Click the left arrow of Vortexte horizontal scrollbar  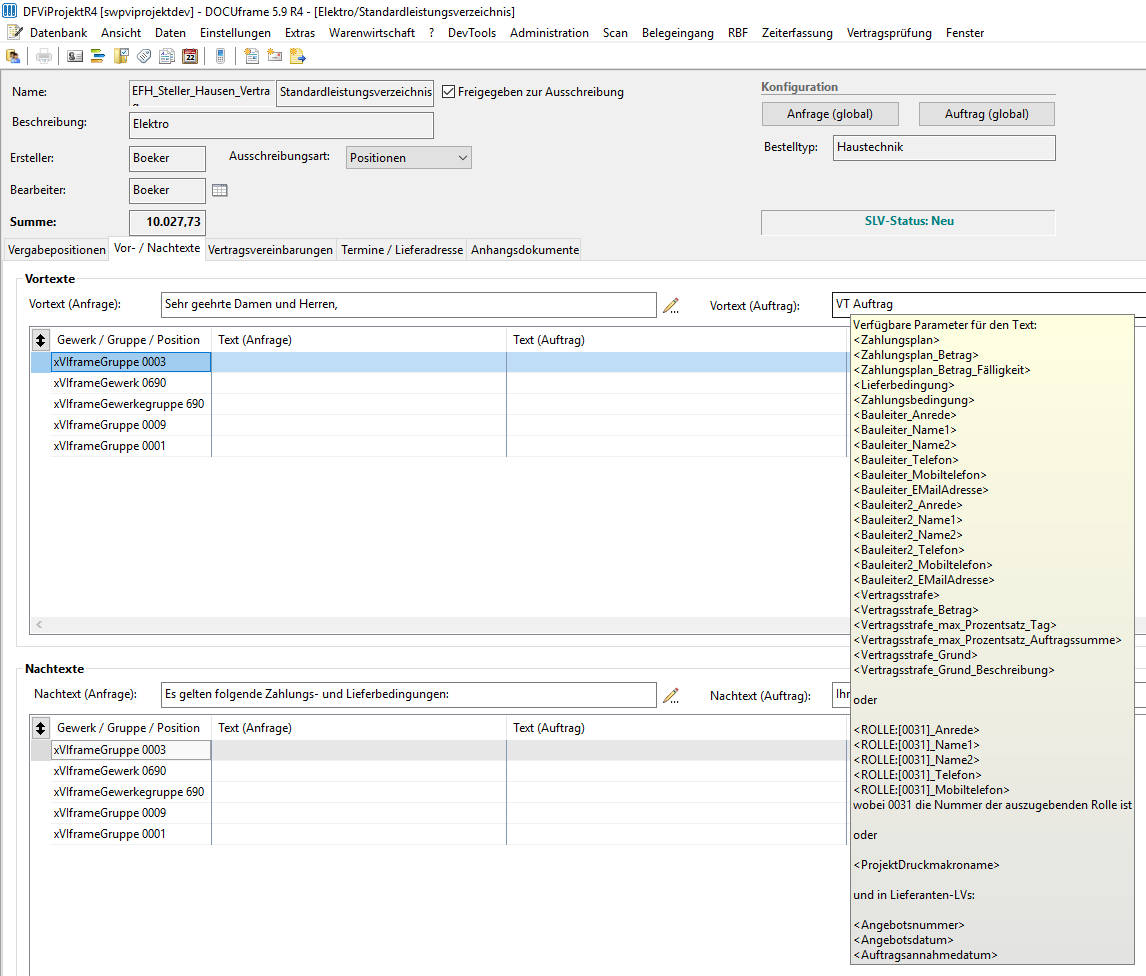click(x=39, y=625)
